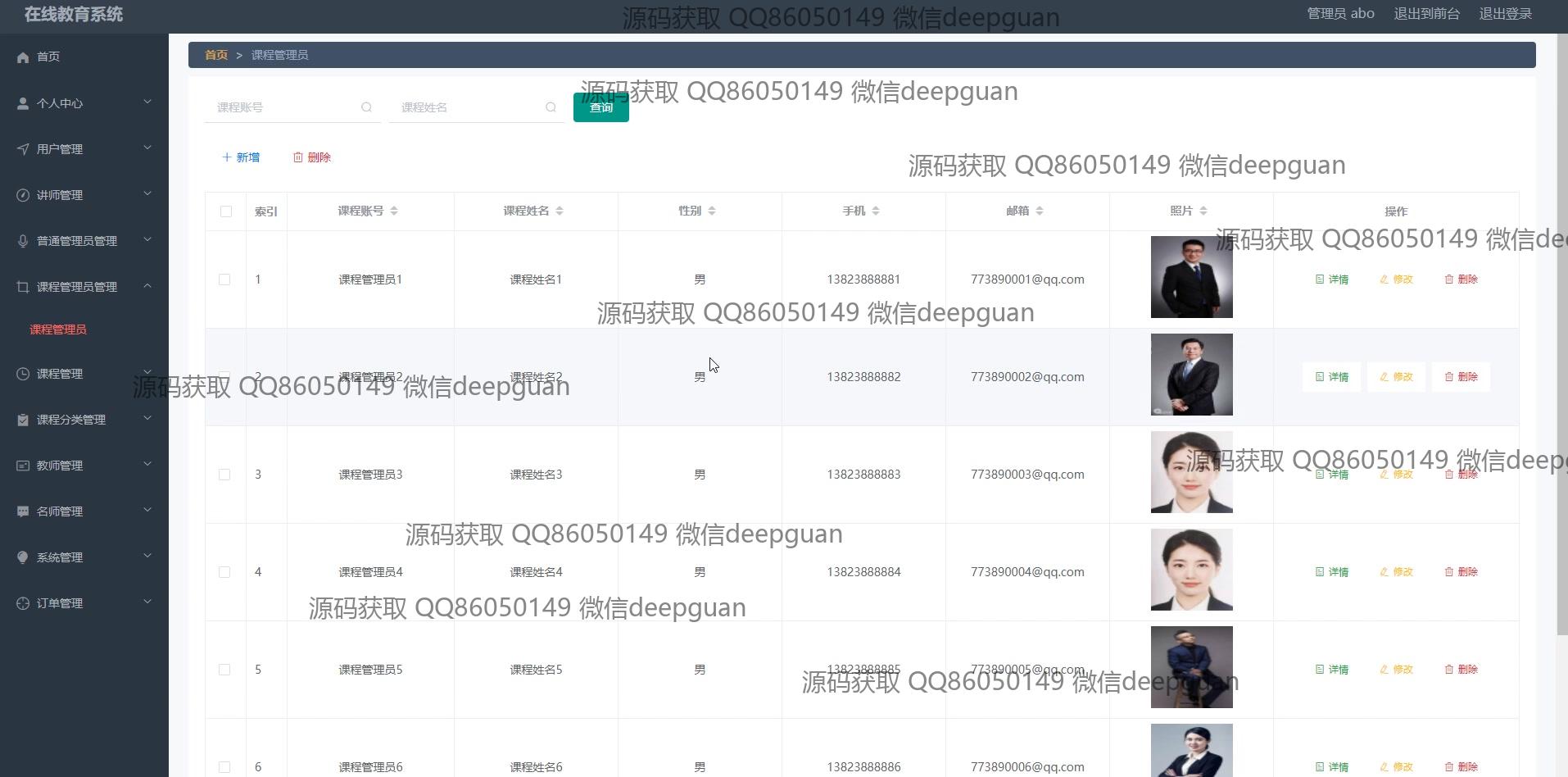Click the crop icon next to 课程管理员管理
Viewport: 1568px width, 777px height.
coord(23,287)
